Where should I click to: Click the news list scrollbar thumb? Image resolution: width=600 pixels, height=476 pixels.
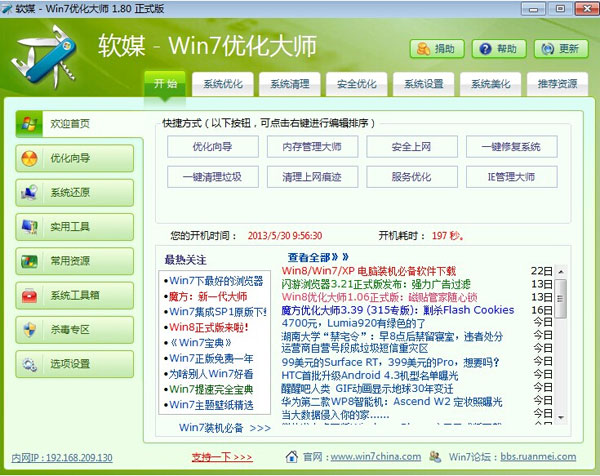click(x=561, y=299)
